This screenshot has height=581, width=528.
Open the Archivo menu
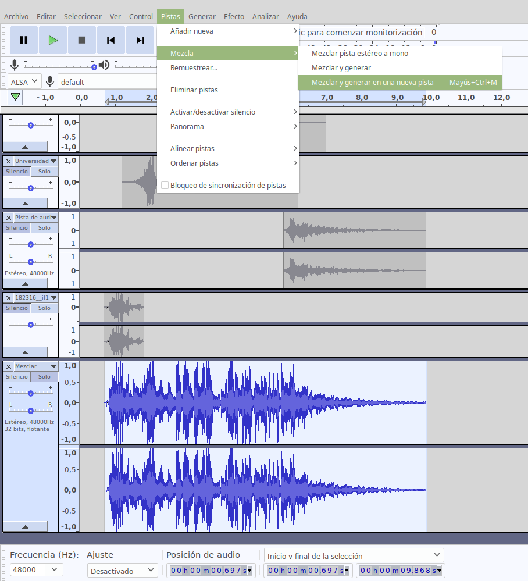click(16, 17)
